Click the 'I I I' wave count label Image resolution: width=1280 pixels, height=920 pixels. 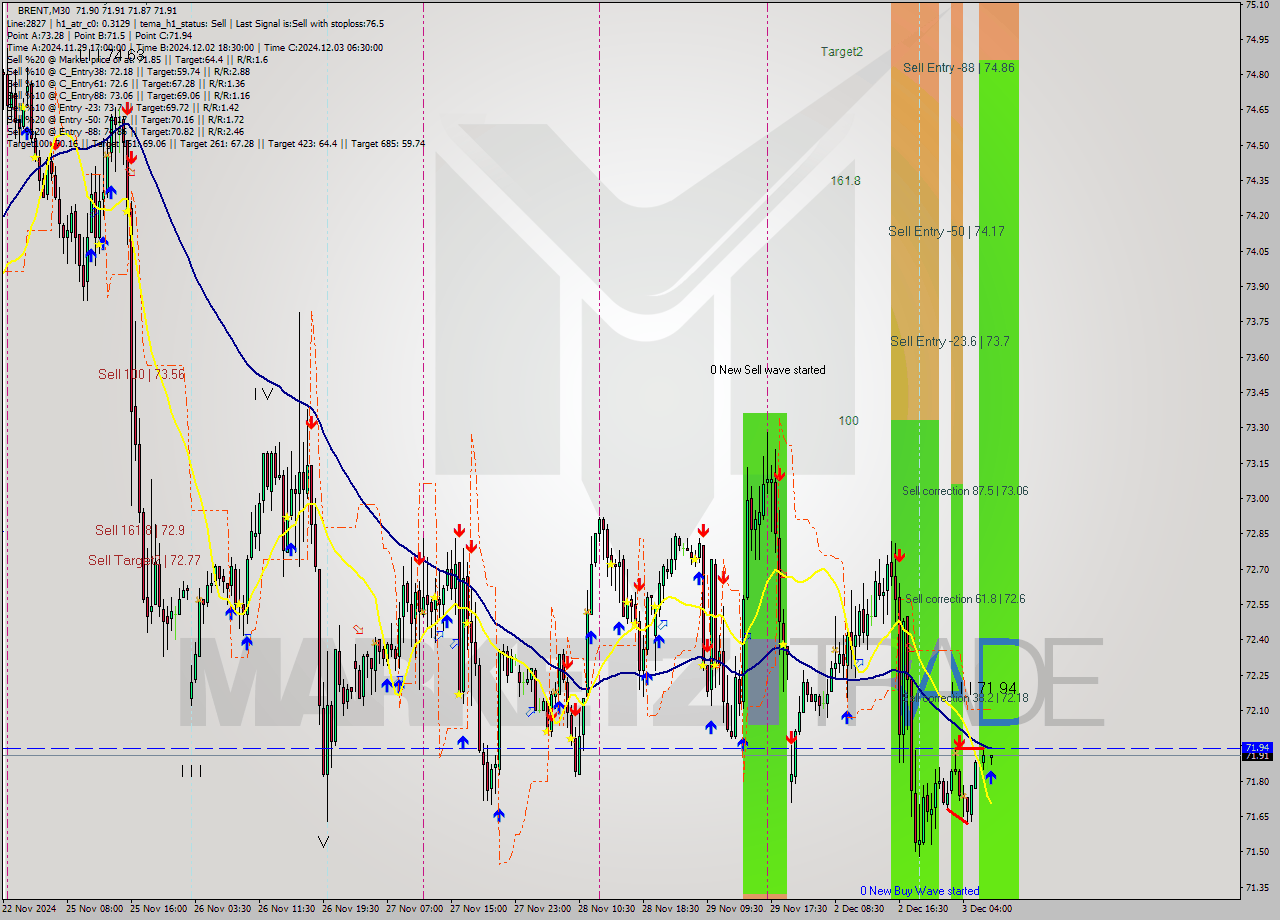coord(191,770)
